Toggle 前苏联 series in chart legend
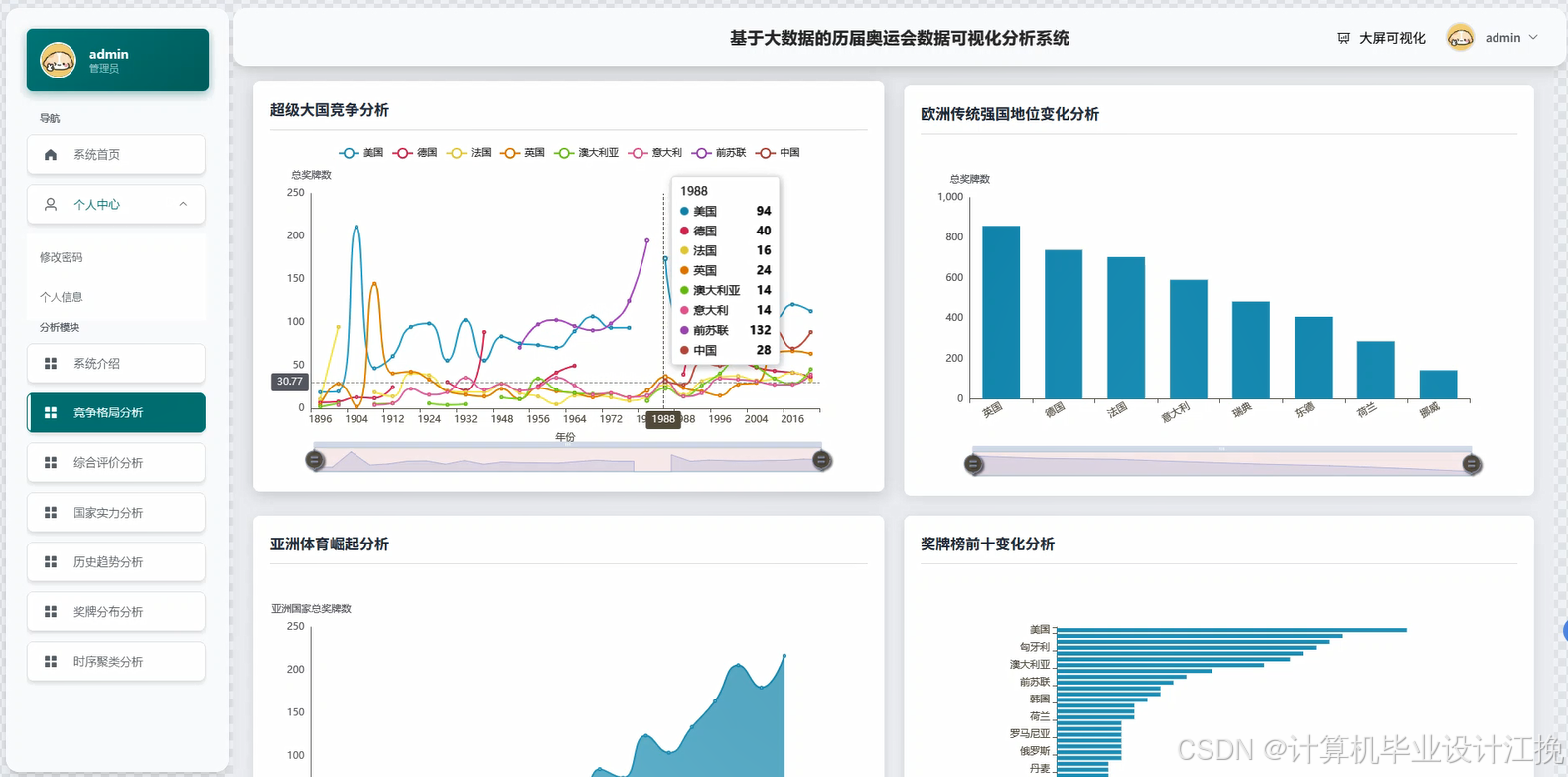This screenshot has width=1568, height=777. click(719, 153)
